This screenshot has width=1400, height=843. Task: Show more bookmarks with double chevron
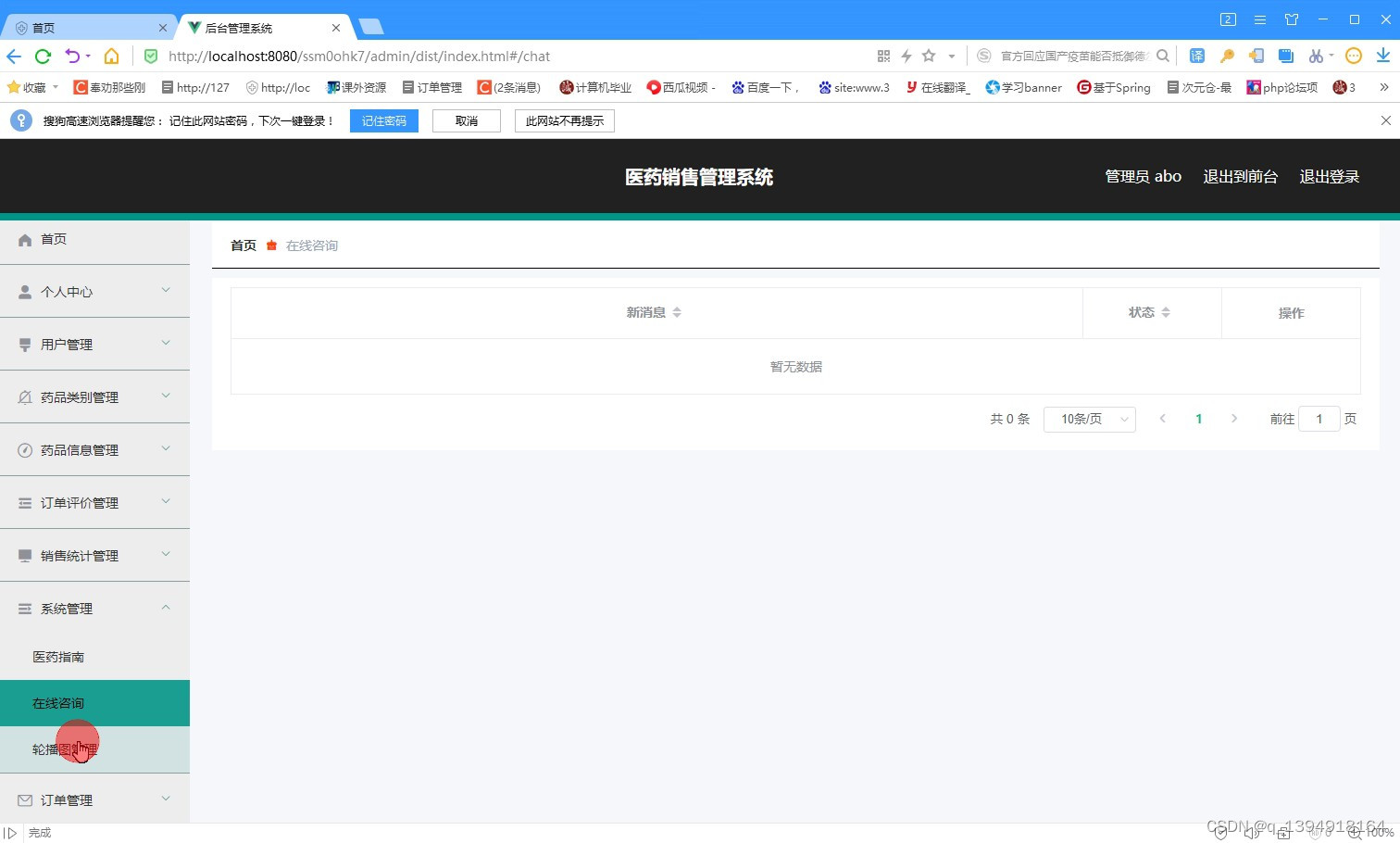[x=1384, y=87]
